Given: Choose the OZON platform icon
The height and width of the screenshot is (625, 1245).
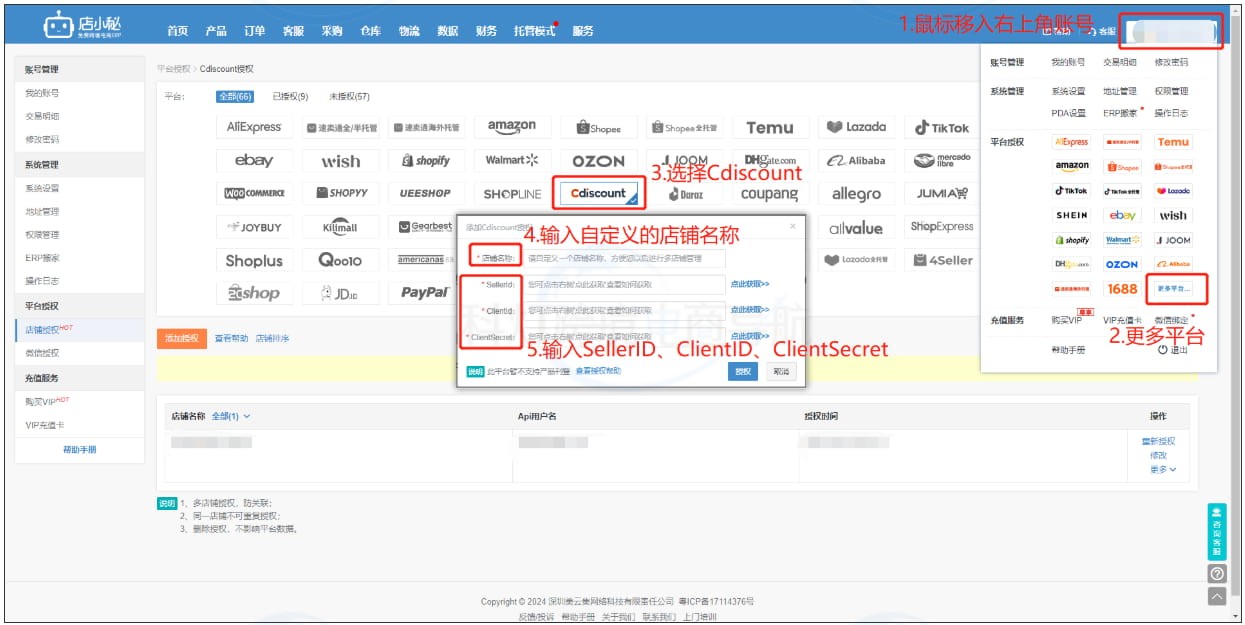Looking at the screenshot, I should (x=598, y=160).
